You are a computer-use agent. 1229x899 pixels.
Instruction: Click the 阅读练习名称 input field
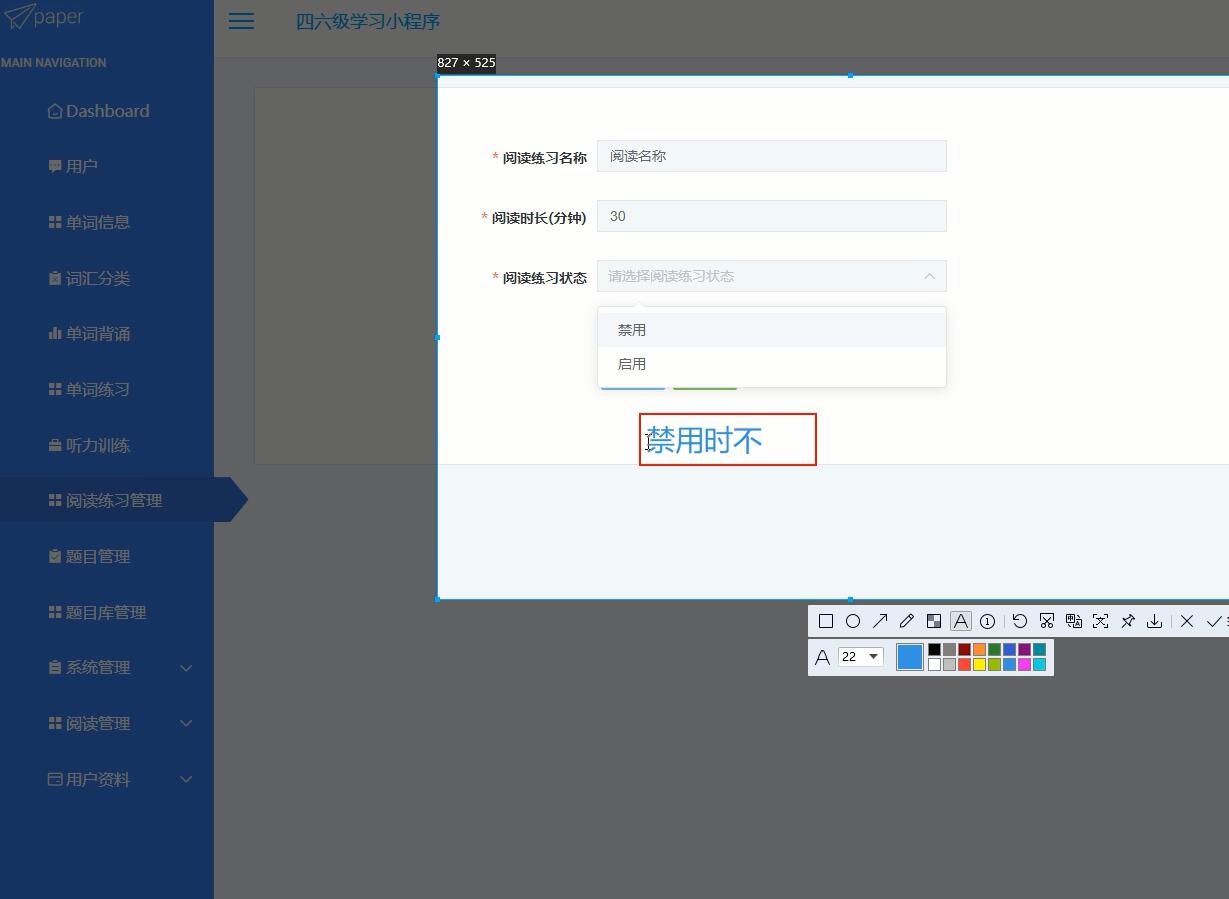pyautogui.click(x=771, y=156)
